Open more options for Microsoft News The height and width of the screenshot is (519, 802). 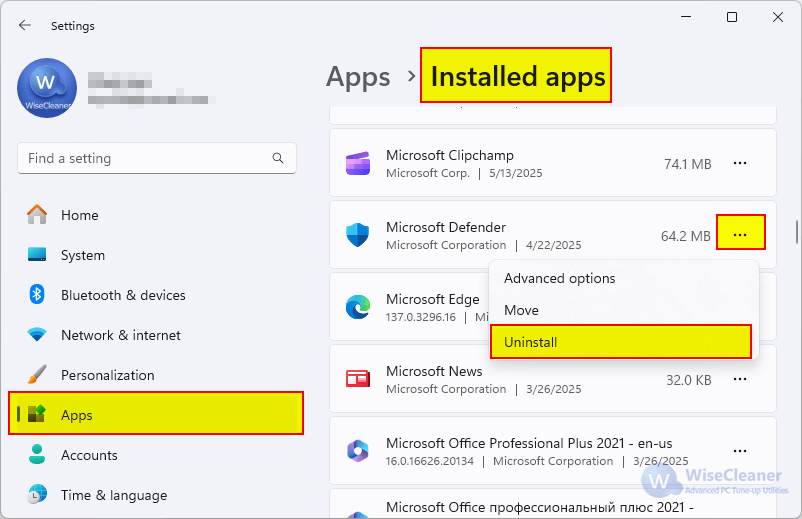pos(740,379)
